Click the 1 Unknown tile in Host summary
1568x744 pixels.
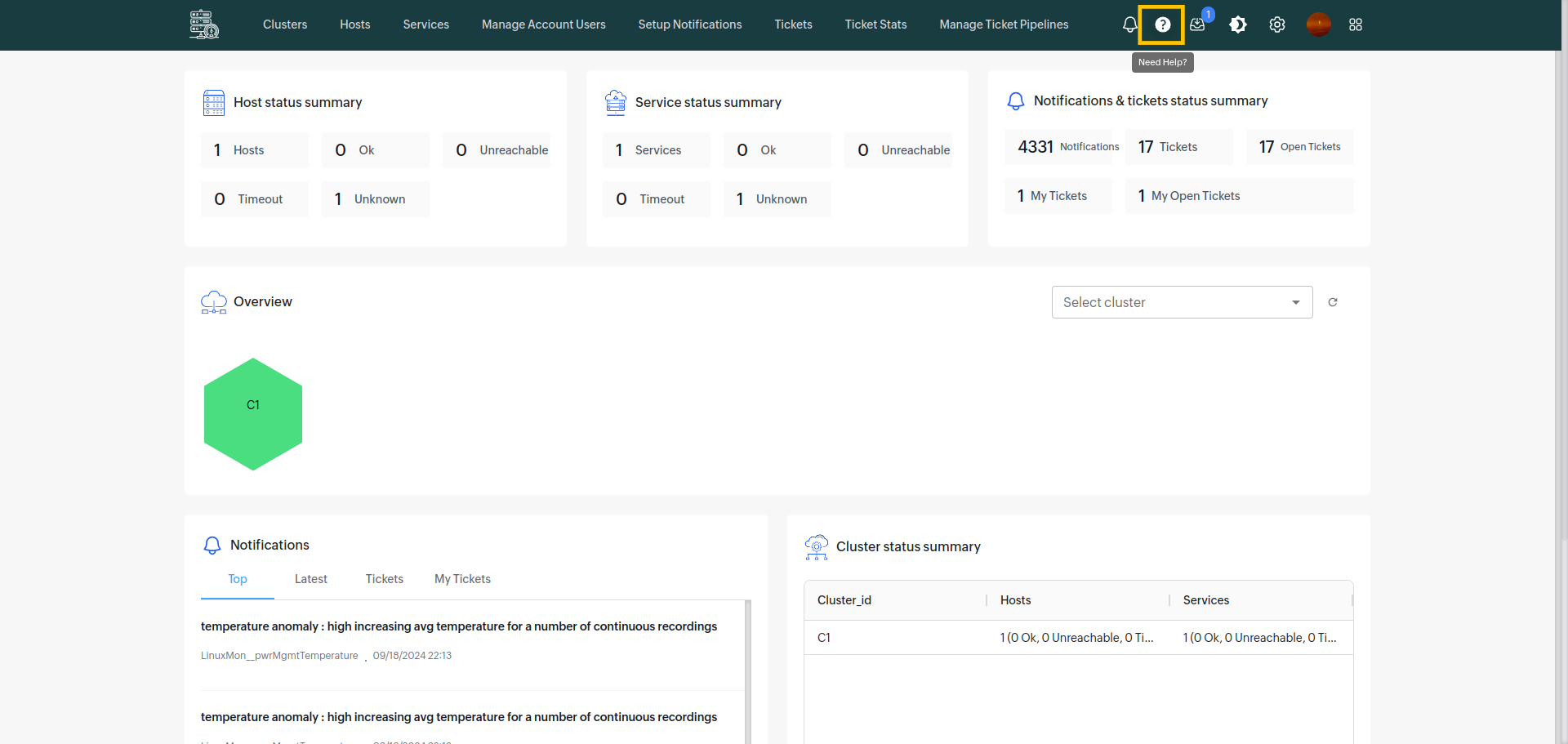376,199
